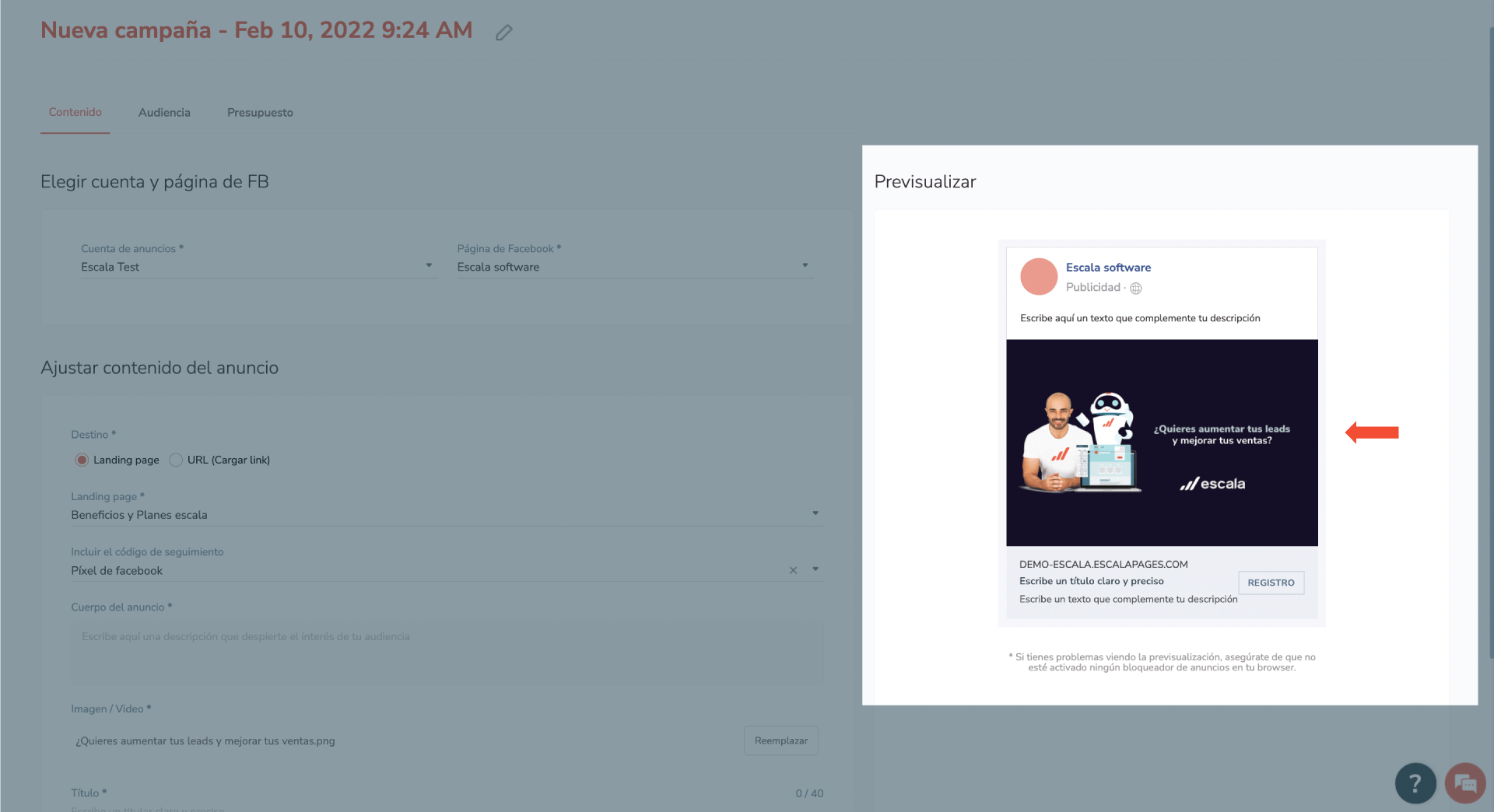Click the Escala software avatar circle
The width and height of the screenshot is (1494, 812).
pos(1039,277)
